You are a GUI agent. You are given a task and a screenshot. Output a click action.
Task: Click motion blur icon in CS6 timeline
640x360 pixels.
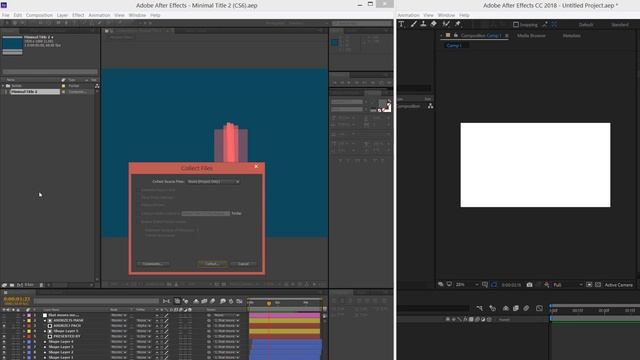tap(213, 301)
